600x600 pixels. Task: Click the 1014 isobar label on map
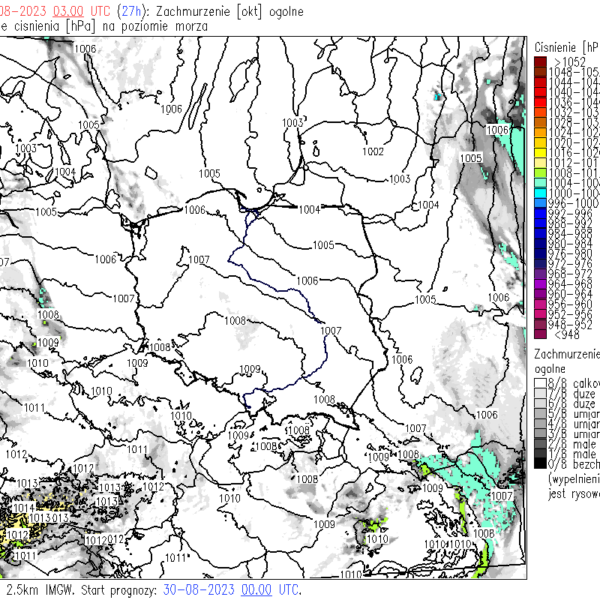(x=22, y=507)
